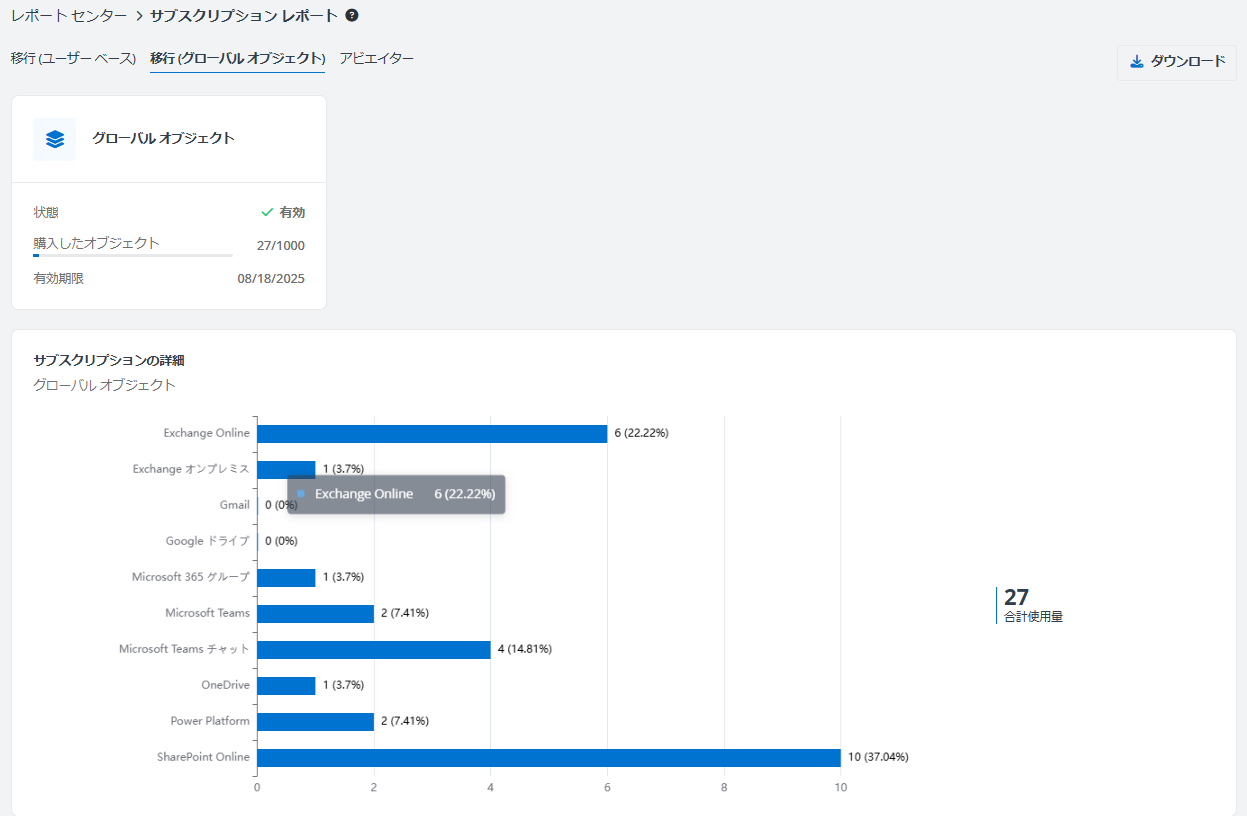Click the Exchange Online bar in chart
The image size is (1247, 816).
(x=432, y=433)
